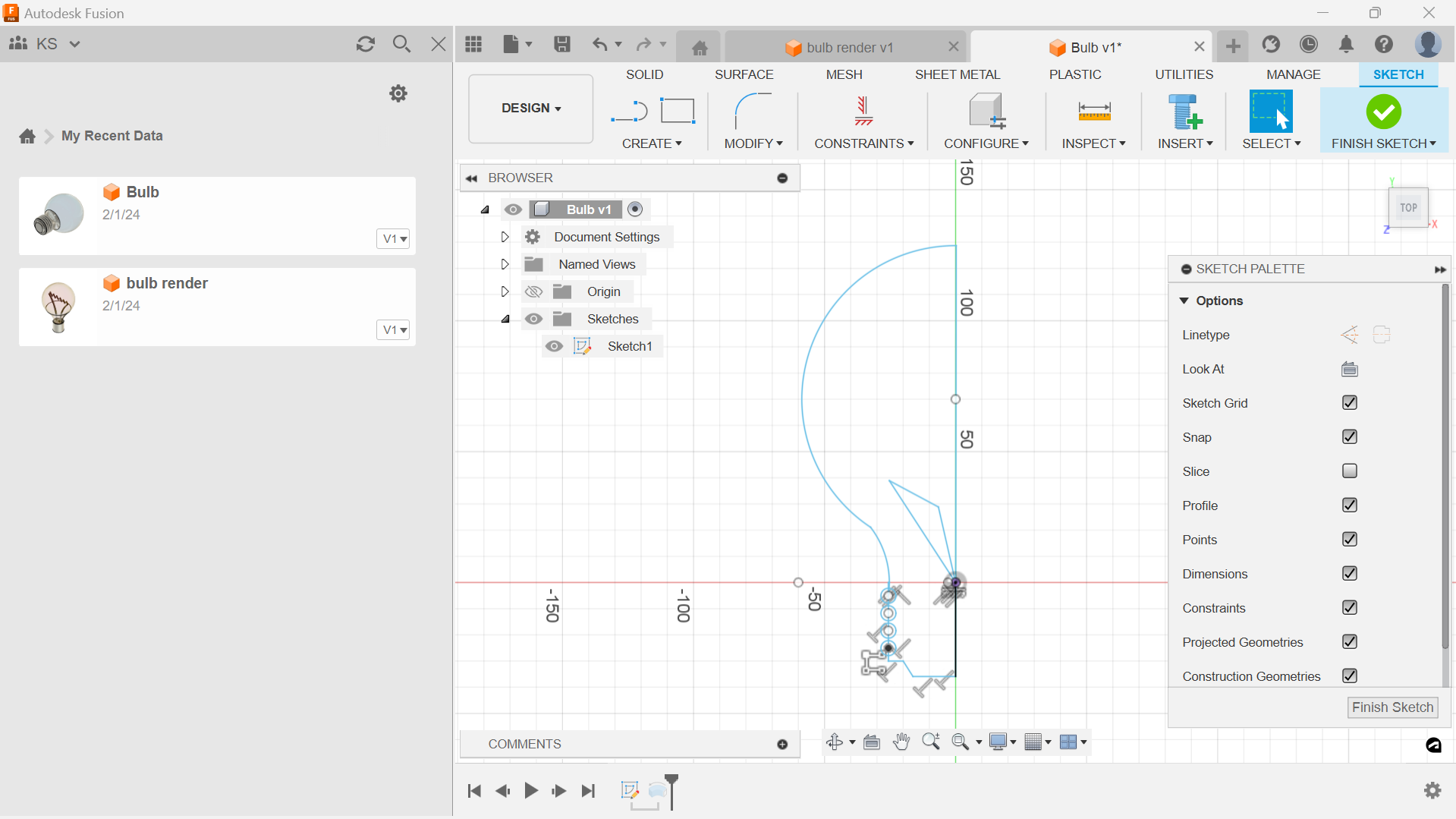Screen dimensions: 1456x819
Task: Select the Rectangle sketch tool
Action: pyautogui.click(x=678, y=111)
